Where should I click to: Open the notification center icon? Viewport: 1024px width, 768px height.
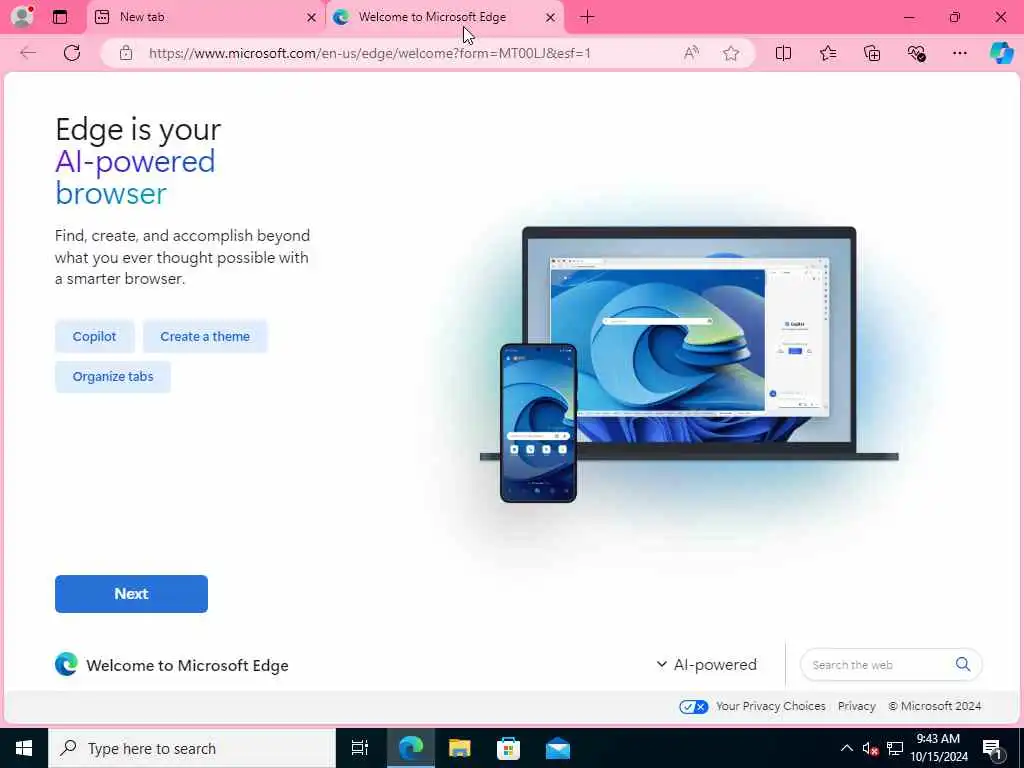(993, 749)
